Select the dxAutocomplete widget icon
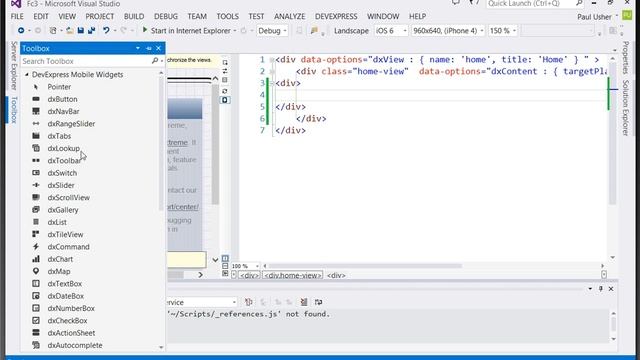 (36, 345)
